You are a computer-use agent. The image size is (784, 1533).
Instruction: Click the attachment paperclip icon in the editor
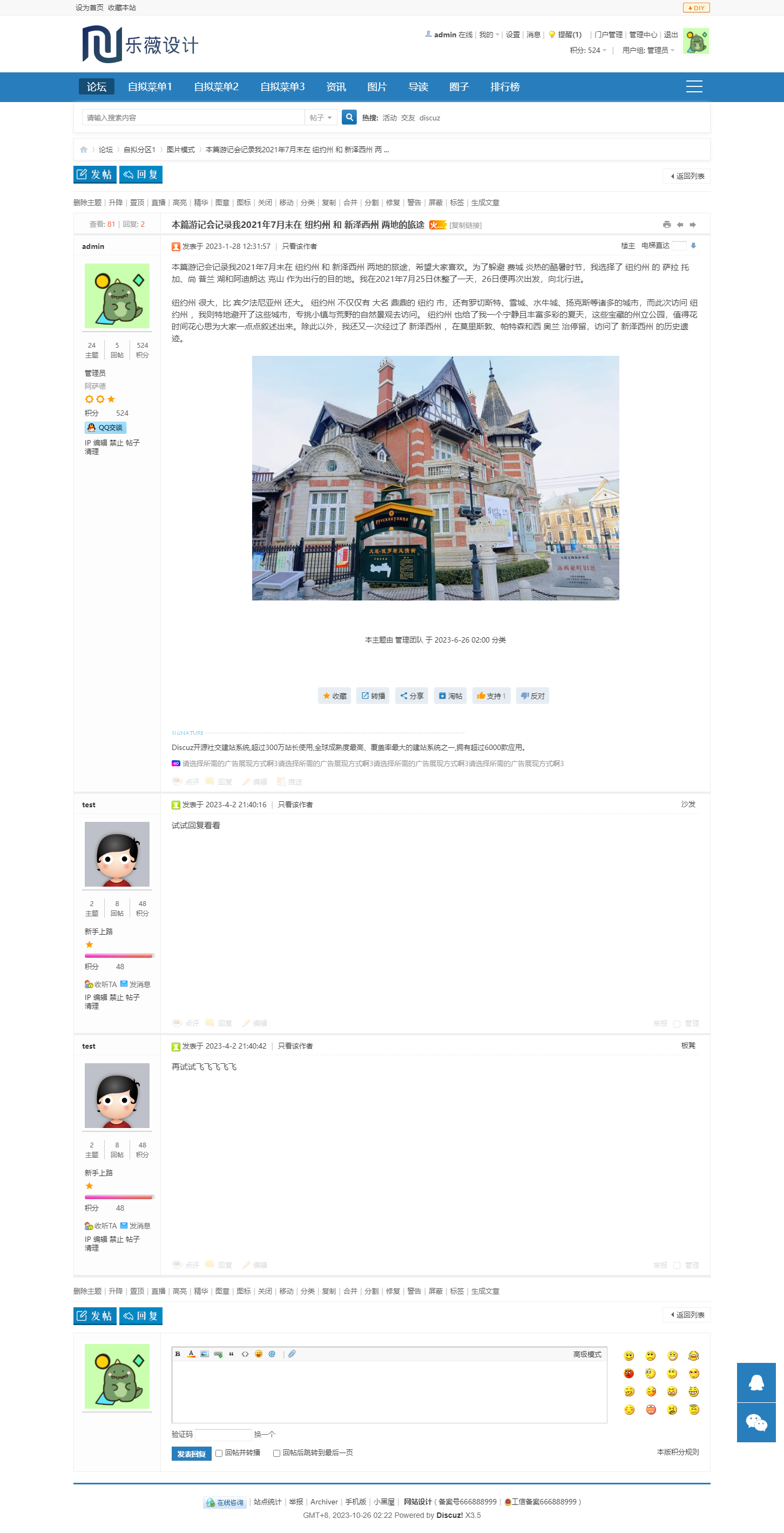pos(292,1354)
